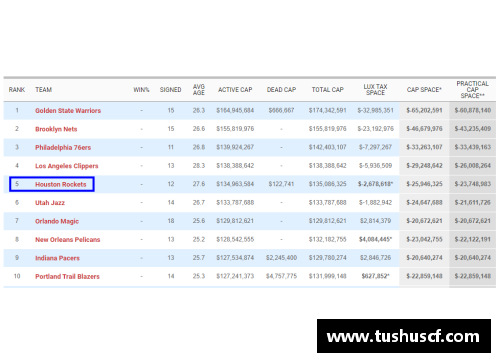Open the Los Angeles Clippers team link
Screen dimensions: 500x362
tap(67, 166)
